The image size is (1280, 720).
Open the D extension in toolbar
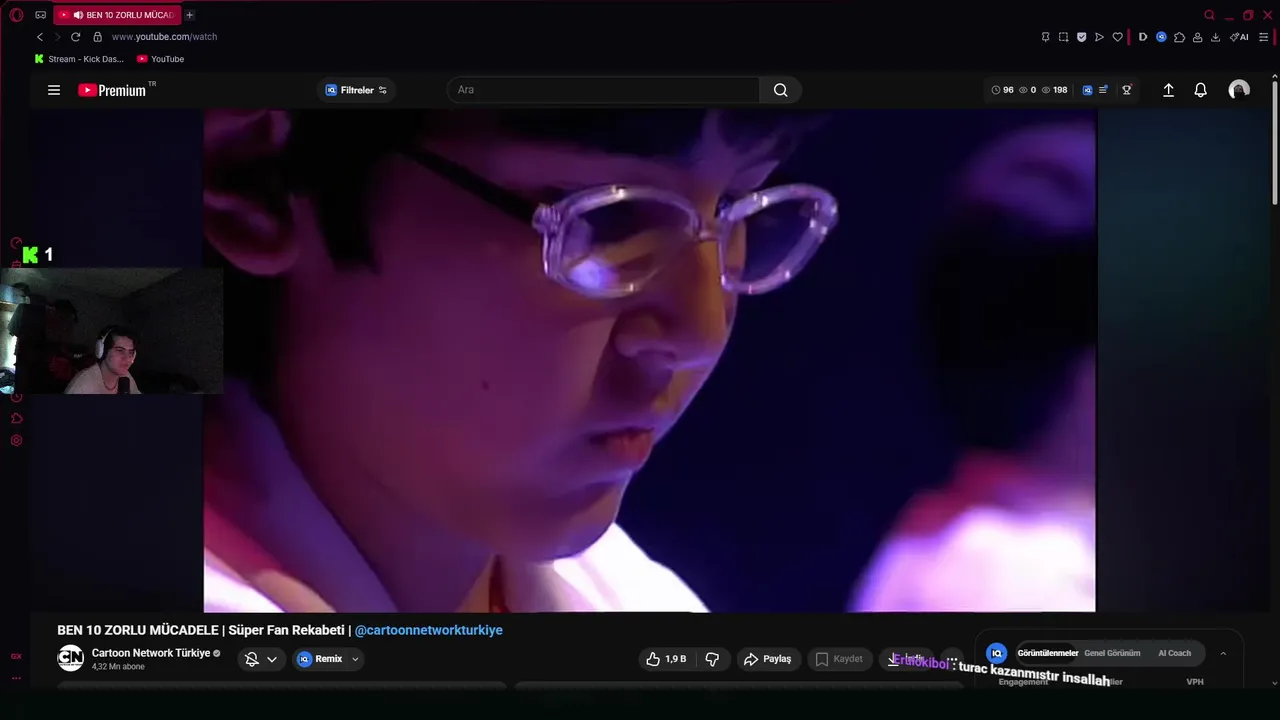(x=1143, y=37)
